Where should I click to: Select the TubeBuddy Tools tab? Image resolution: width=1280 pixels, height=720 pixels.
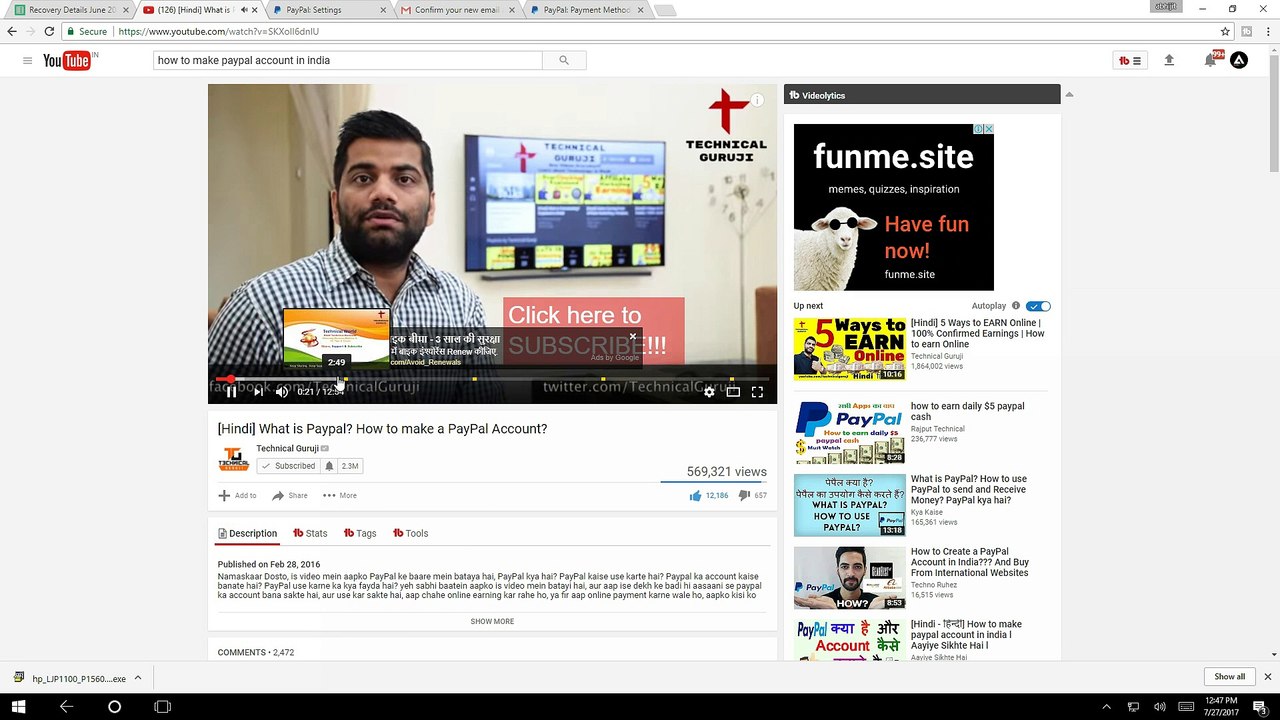410,533
